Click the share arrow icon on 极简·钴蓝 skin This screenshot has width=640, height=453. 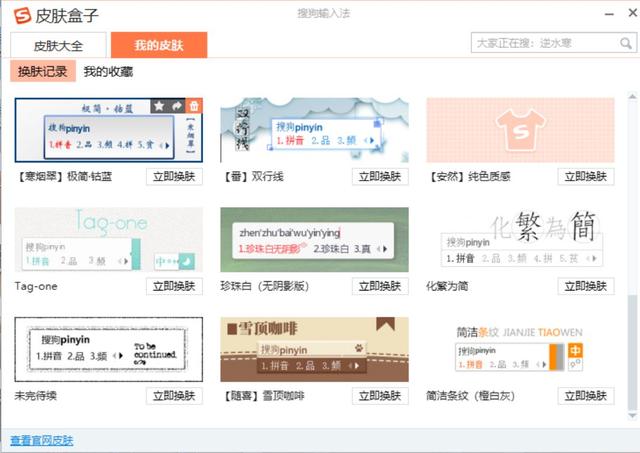[176, 106]
